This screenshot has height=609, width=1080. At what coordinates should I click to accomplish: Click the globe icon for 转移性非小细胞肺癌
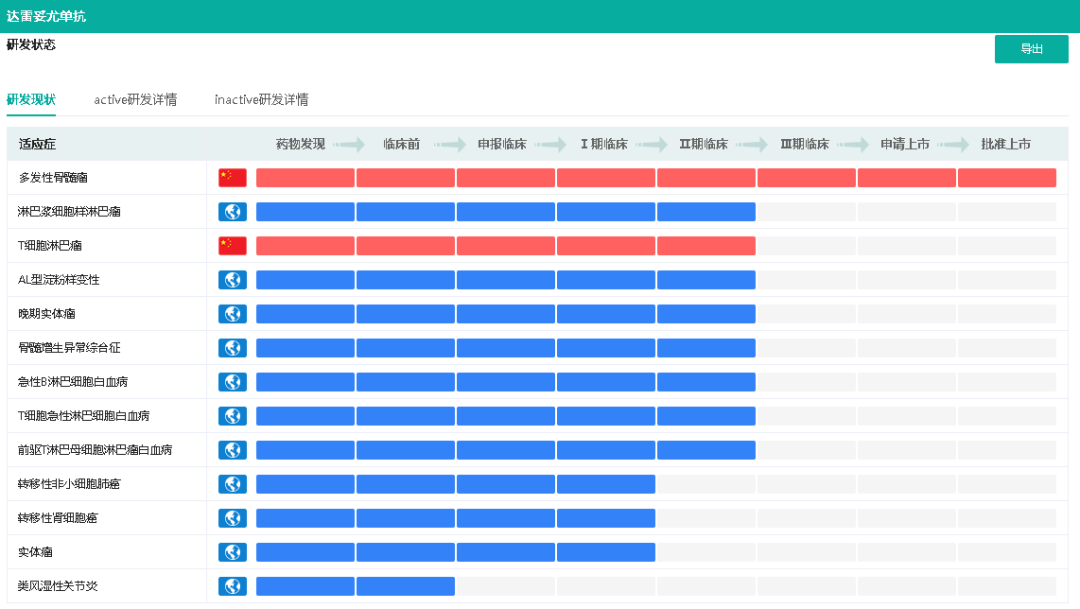tap(232, 484)
